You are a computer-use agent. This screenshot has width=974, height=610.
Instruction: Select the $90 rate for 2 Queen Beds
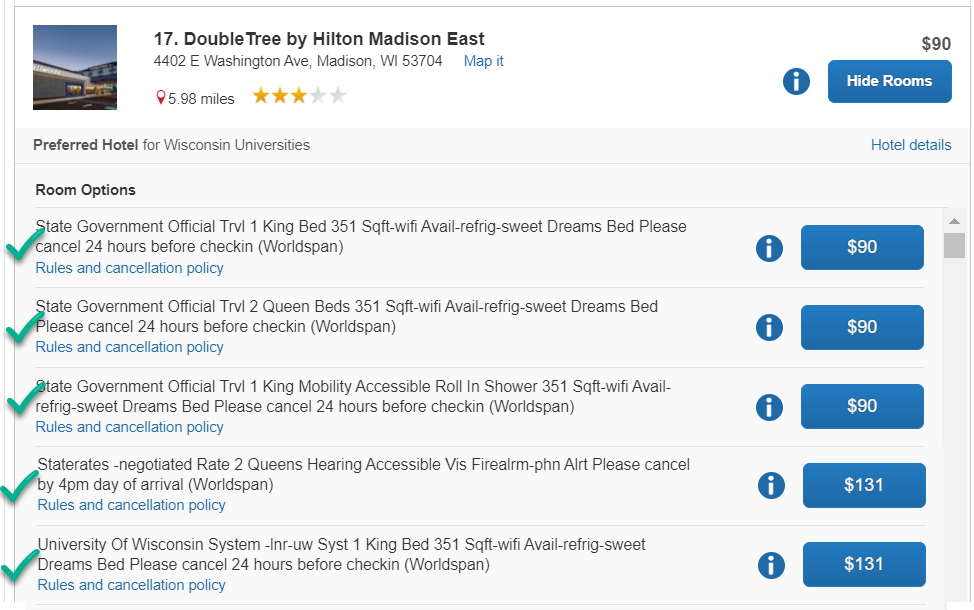click(862, 327)
